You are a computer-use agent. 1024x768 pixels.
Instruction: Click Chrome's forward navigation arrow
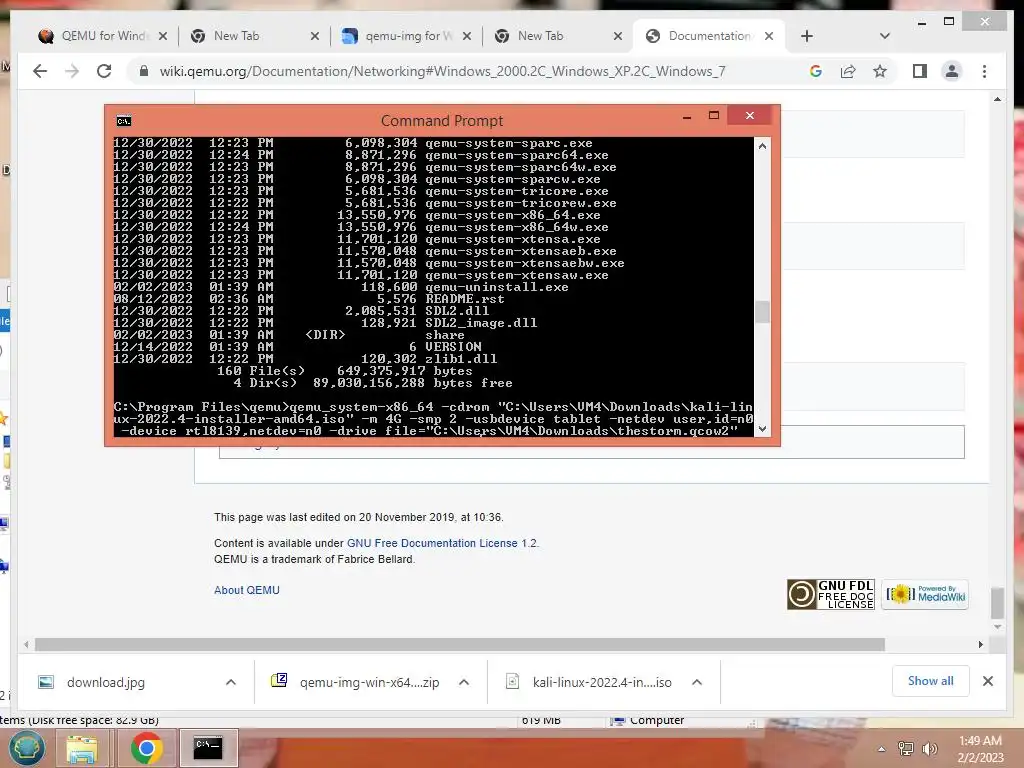click(72, 71)
